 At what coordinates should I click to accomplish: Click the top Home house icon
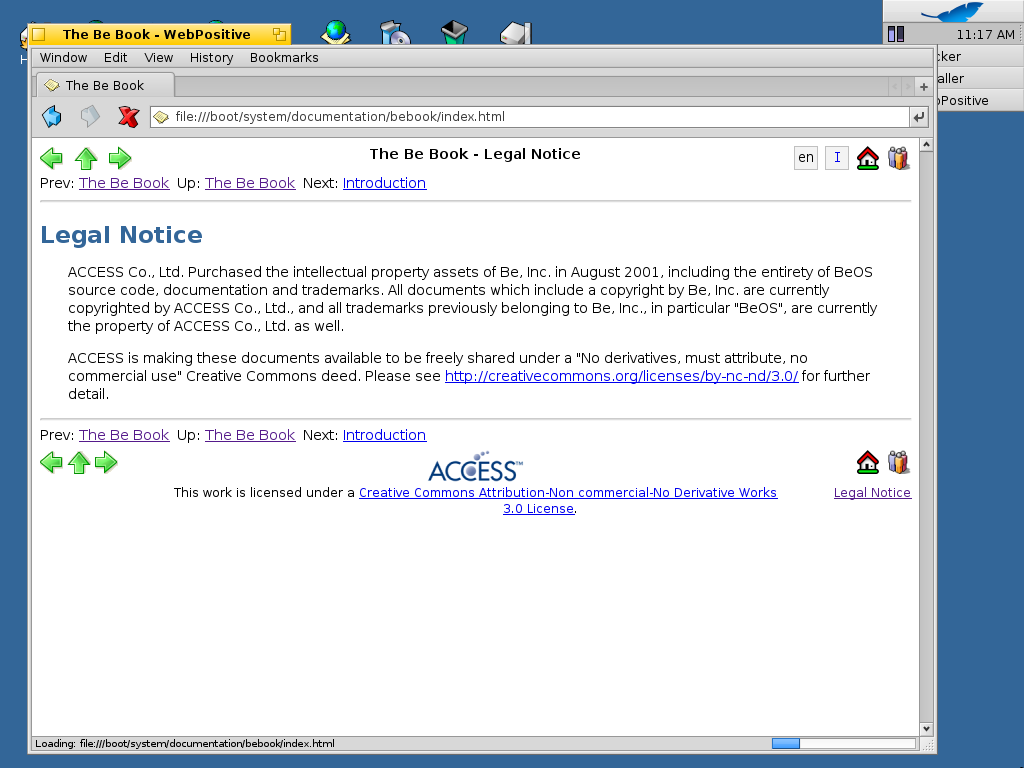tap(867, 158)
